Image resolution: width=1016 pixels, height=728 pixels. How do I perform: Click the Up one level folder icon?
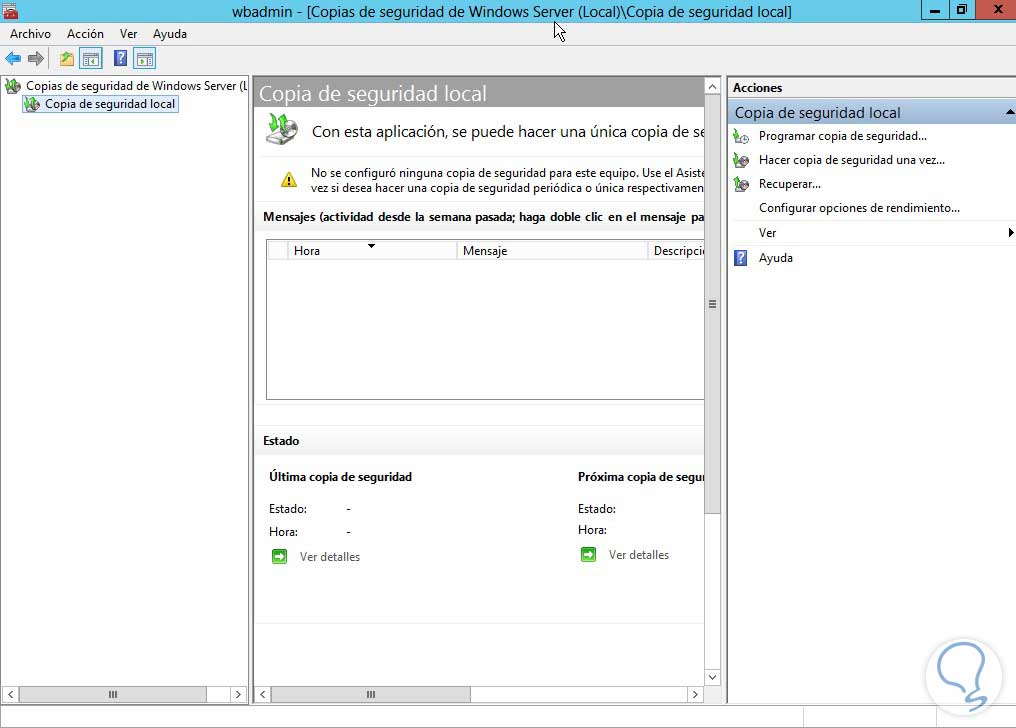pos(67,59)
